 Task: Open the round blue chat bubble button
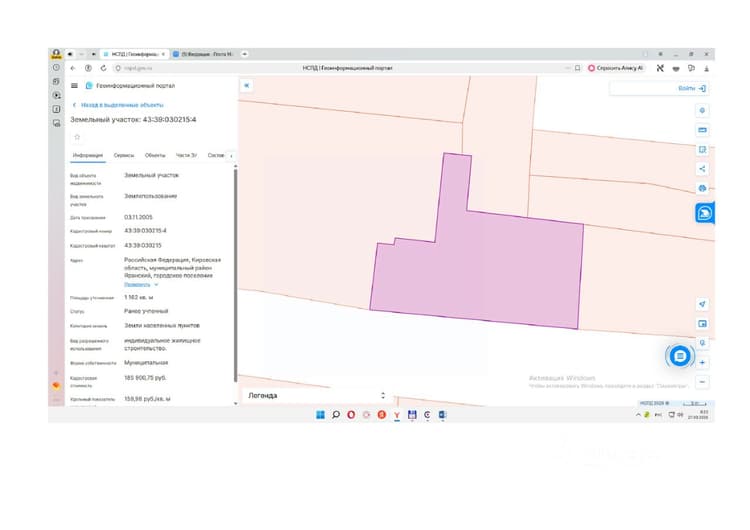(x=679, y=356)
